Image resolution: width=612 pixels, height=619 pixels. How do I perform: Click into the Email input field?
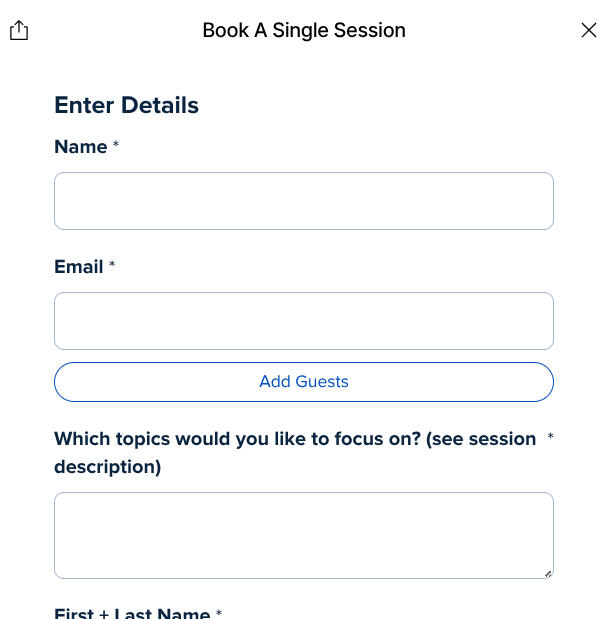tap(303, 321)
